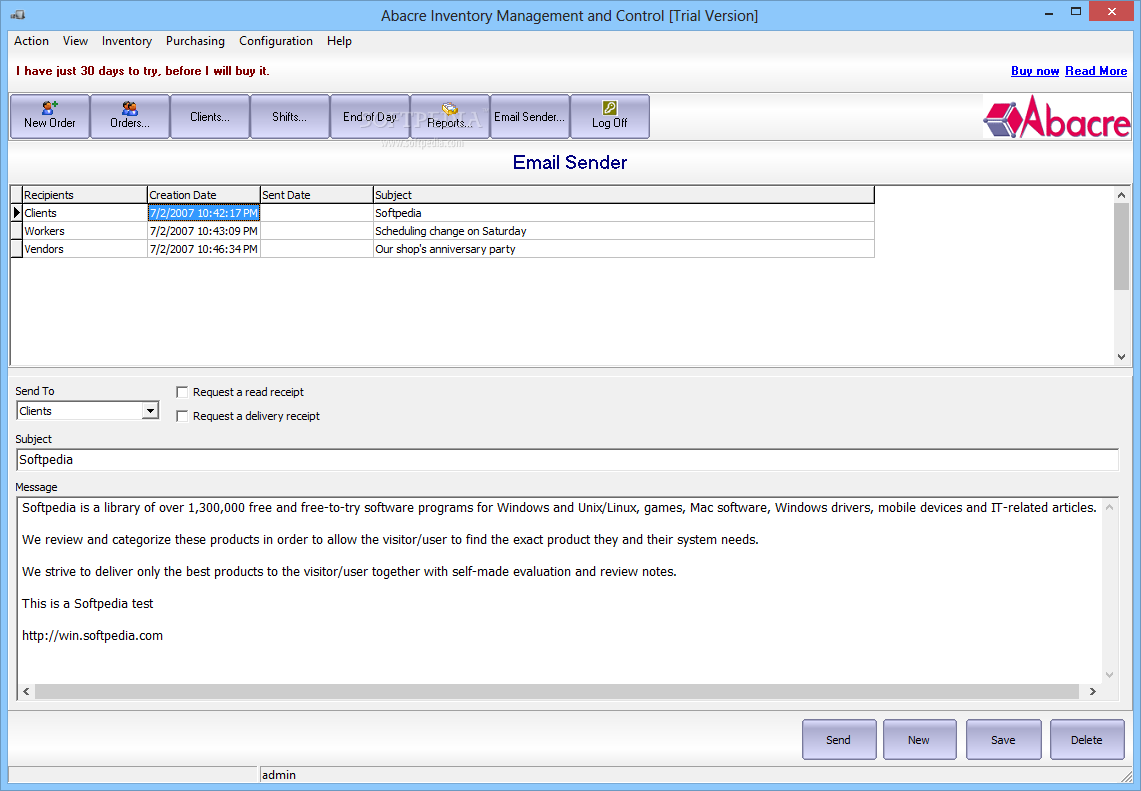Click creation date 7/2/2007 10:46:34 PM cell
The width and height of the screenshot is (1141, 791).
[204, 249]
